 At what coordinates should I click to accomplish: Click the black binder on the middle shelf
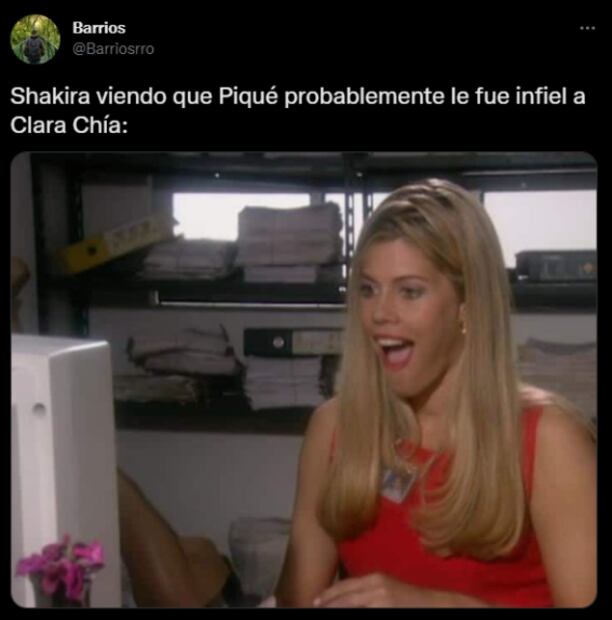[293, 342]
